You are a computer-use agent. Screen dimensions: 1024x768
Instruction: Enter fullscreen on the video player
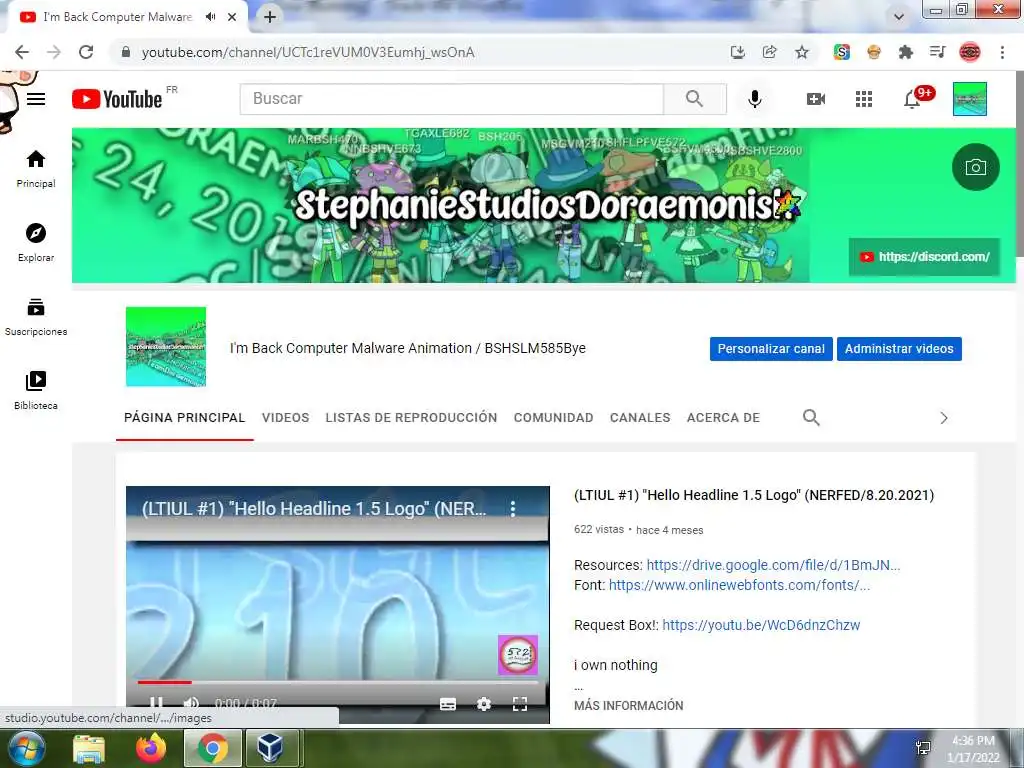(x=520, y=704)
